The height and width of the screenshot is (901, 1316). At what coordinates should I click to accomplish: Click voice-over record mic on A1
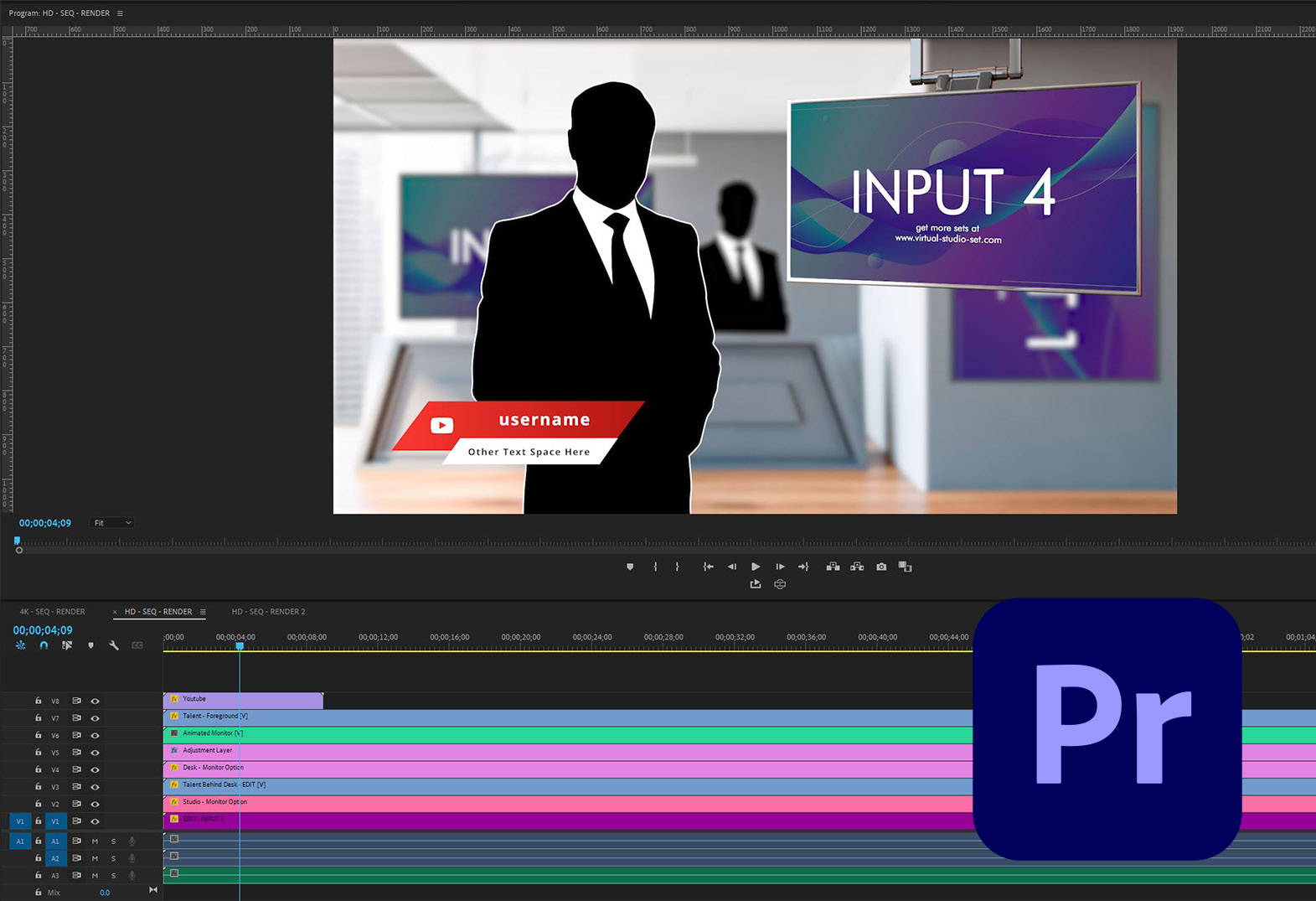[132, 841]
